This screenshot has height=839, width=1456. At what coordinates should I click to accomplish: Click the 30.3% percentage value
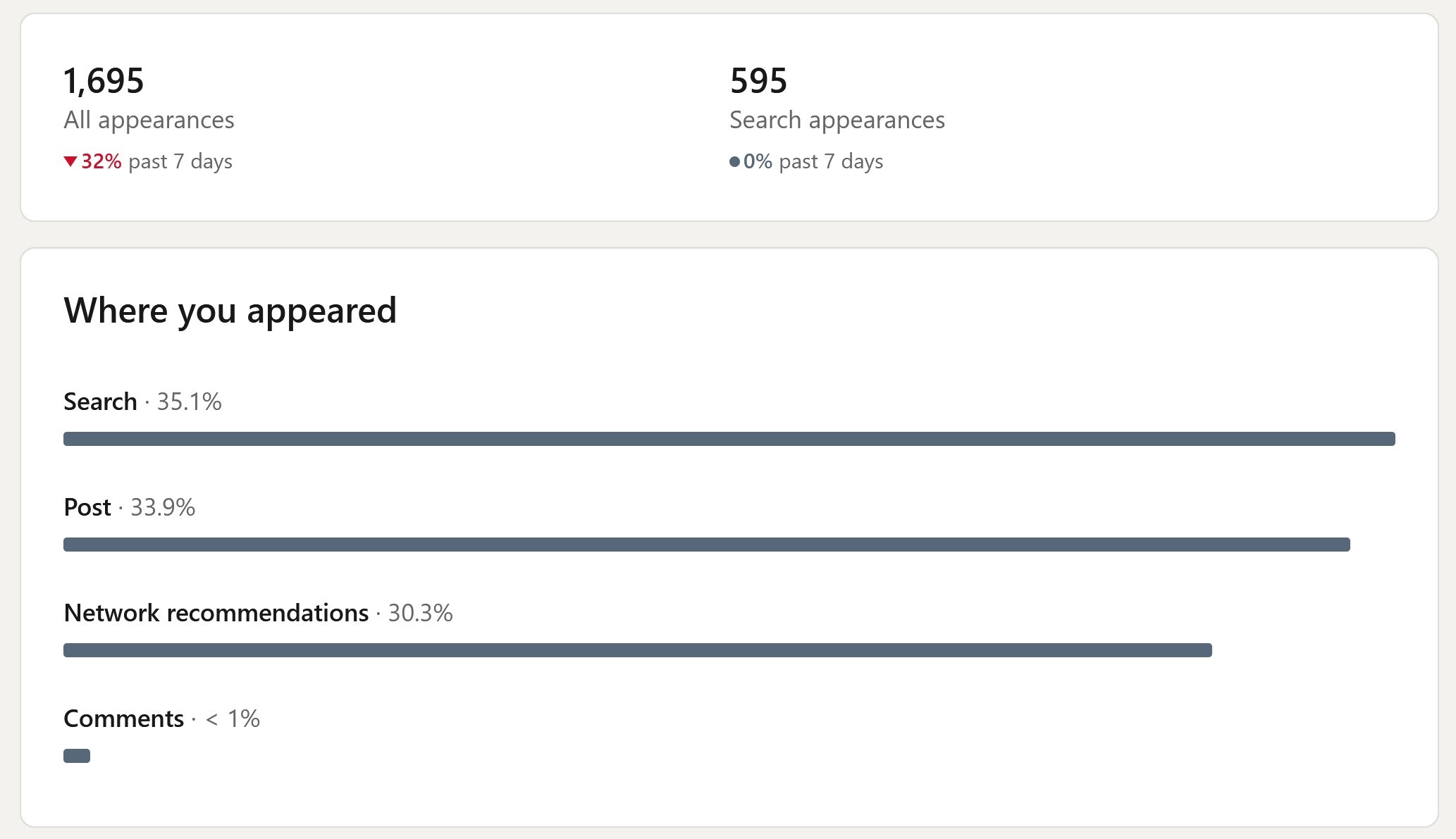(x=421, y=613)
